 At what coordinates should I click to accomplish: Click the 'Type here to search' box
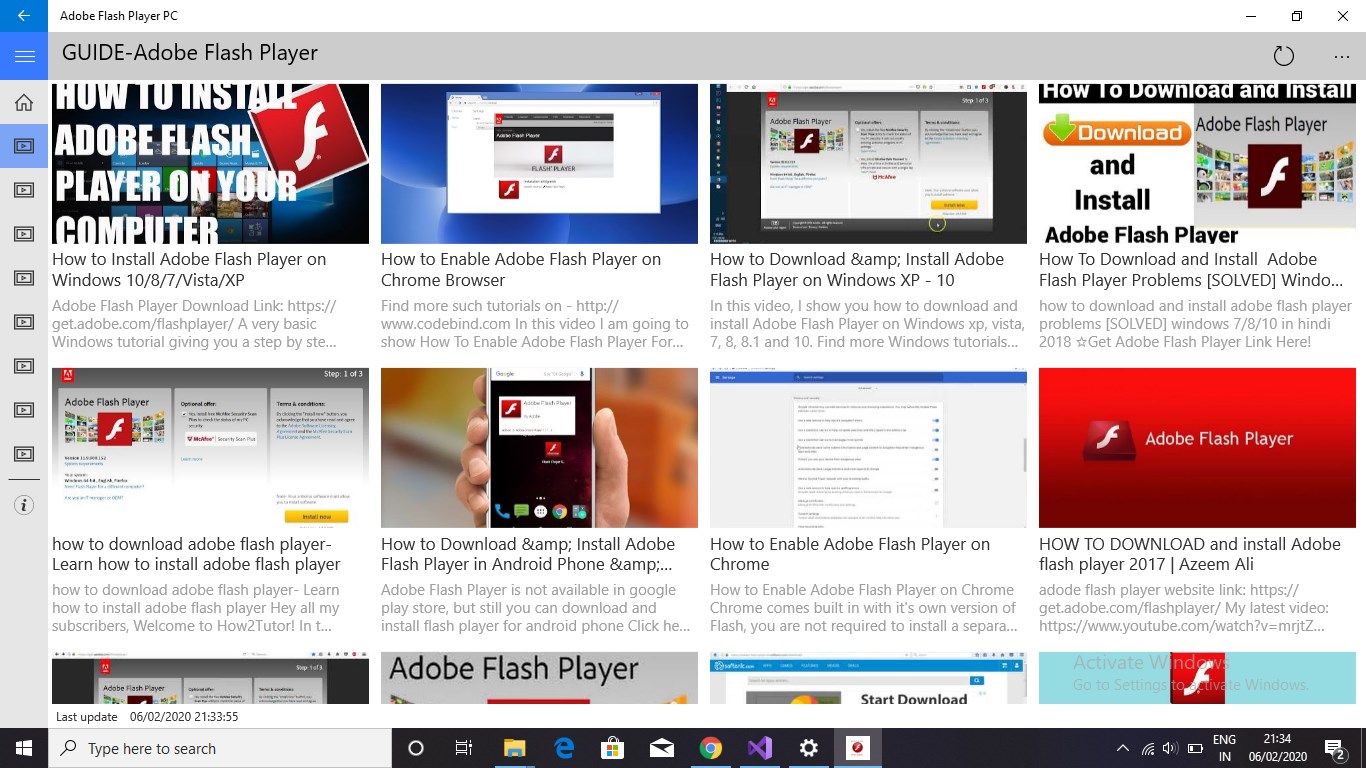tap(220, 748)
